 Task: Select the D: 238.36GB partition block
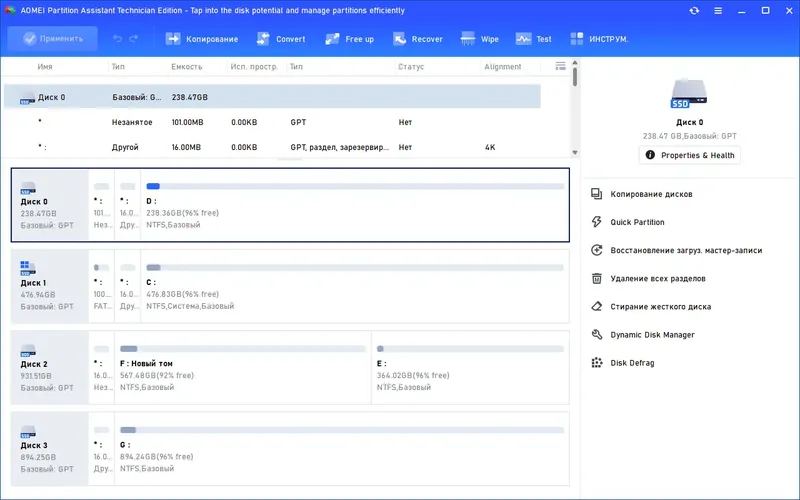point(355,205)
